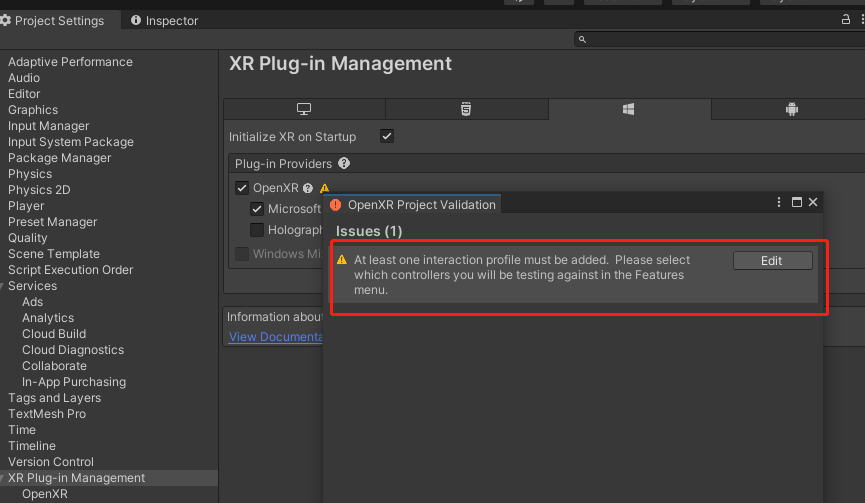
Task: Focus the settings search field
Action: (719, 39)
